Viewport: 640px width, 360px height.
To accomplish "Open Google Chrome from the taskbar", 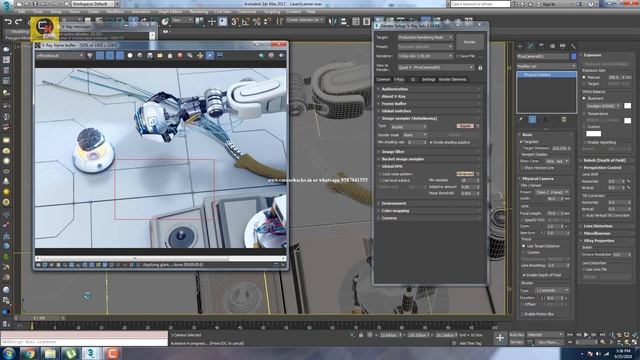I will tap(29, 353).
